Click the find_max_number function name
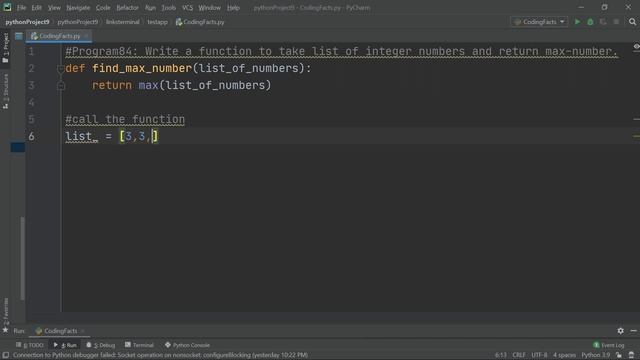The image size is (640, 360). click(x=142, y=68)
